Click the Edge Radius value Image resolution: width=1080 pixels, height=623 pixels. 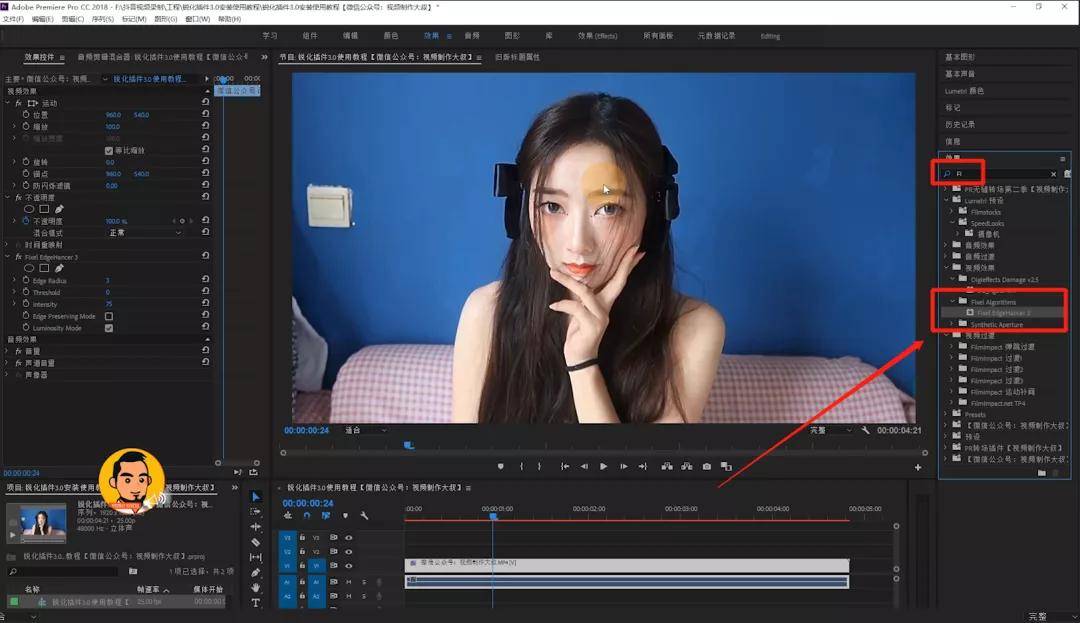click(x=108, y=281)
